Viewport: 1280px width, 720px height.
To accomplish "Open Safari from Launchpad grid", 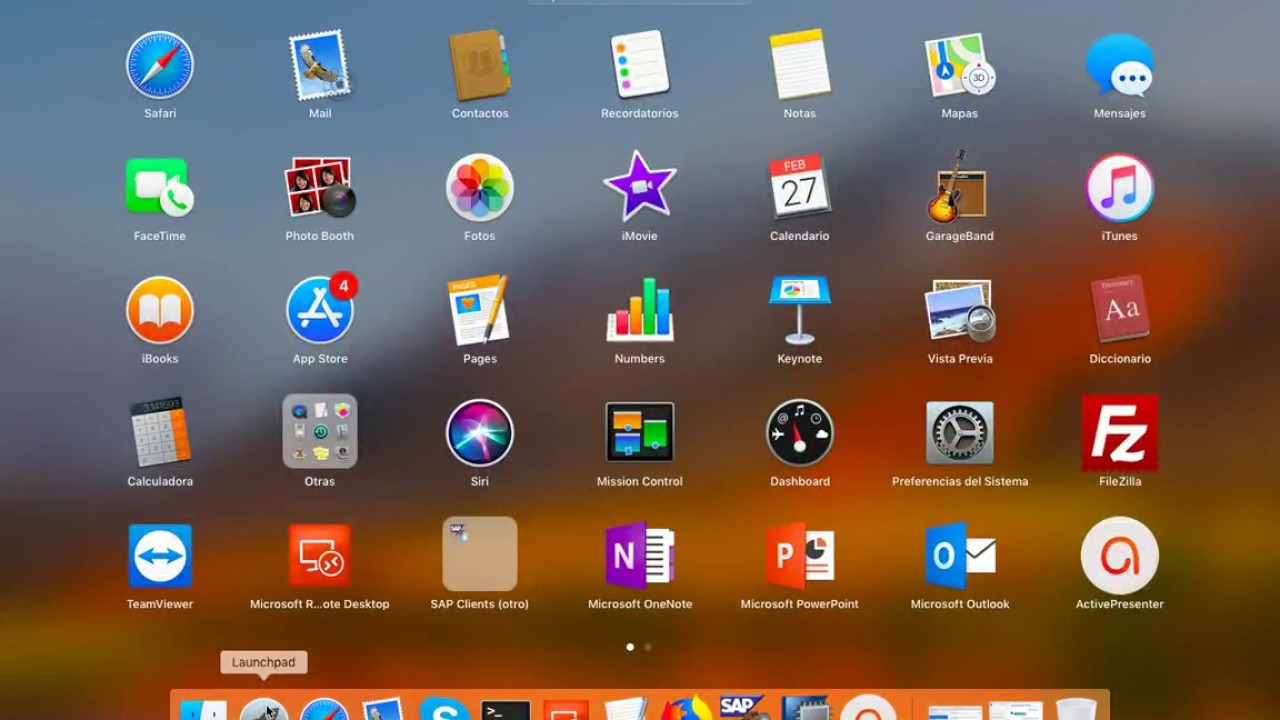I will pos(160,66).
